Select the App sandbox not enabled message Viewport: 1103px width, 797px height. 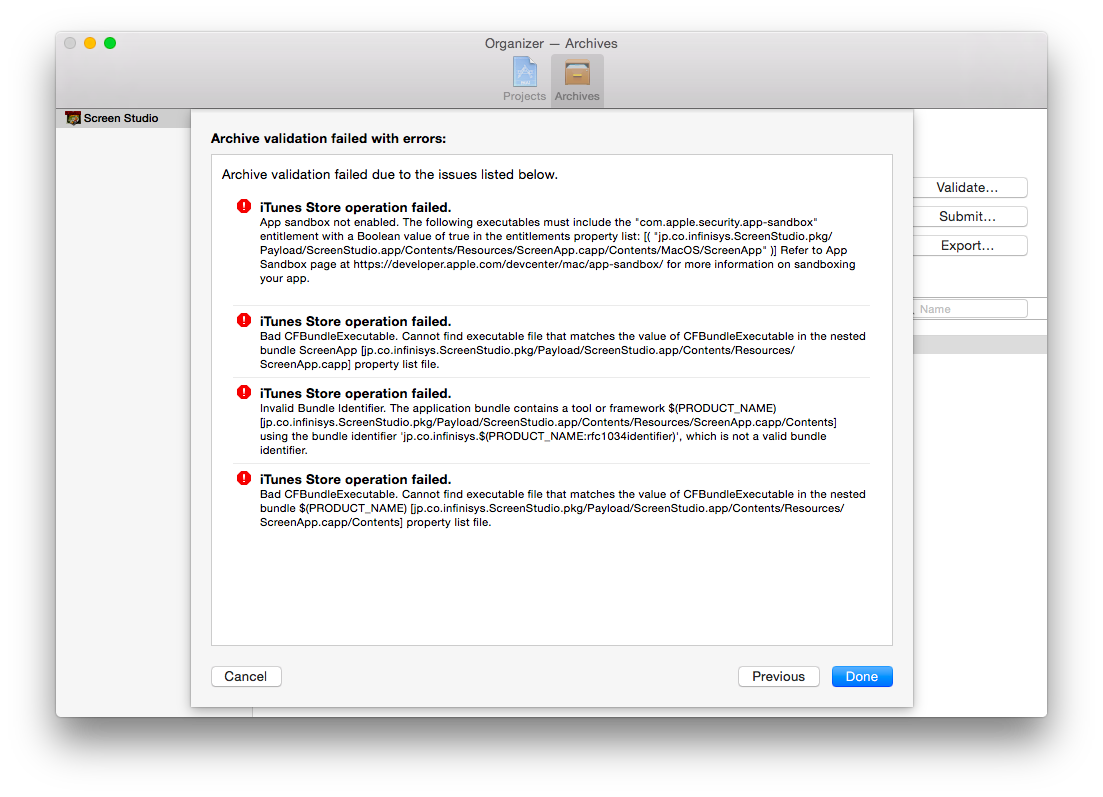558,250
